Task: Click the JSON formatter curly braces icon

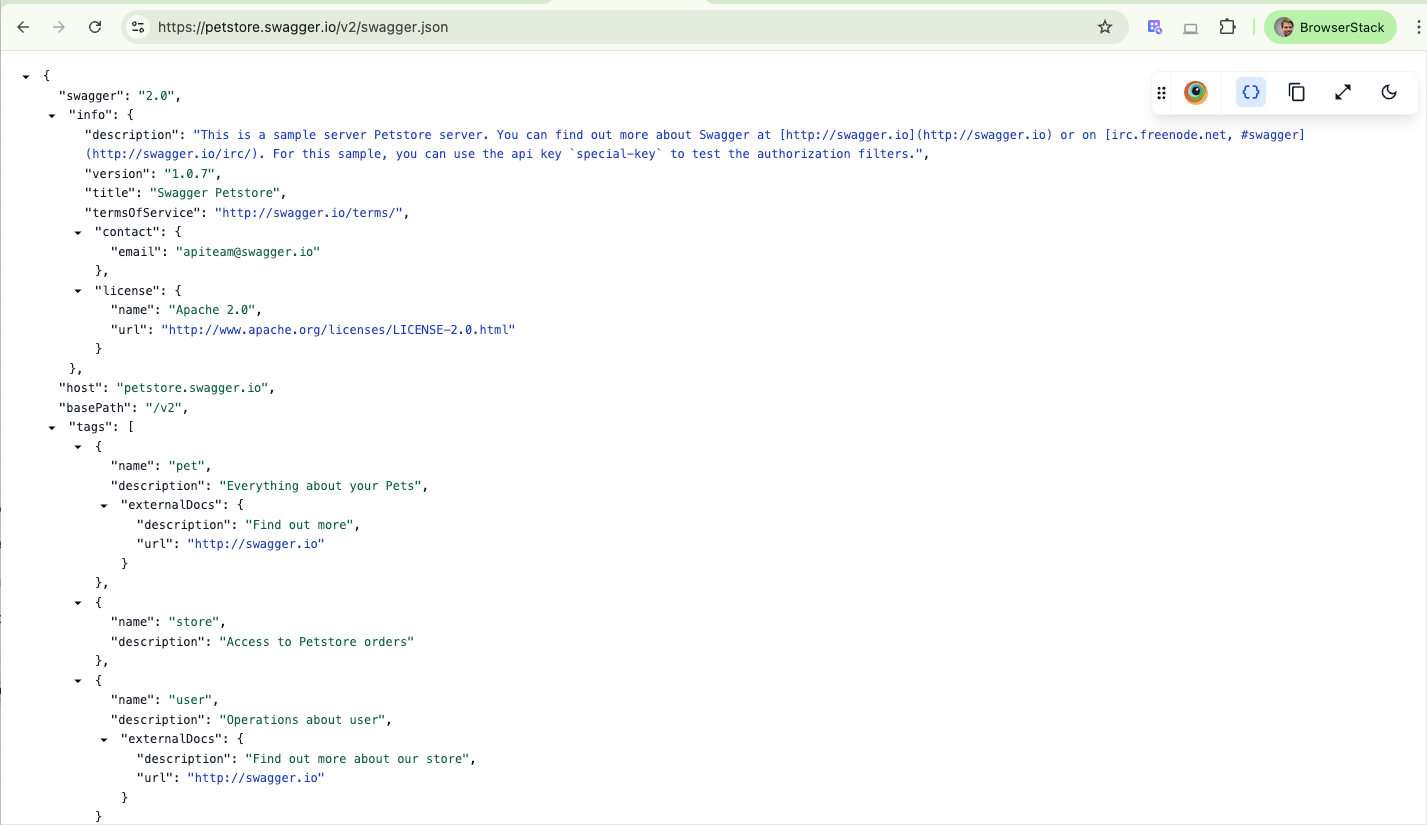Action: (x=1250, y=91)
